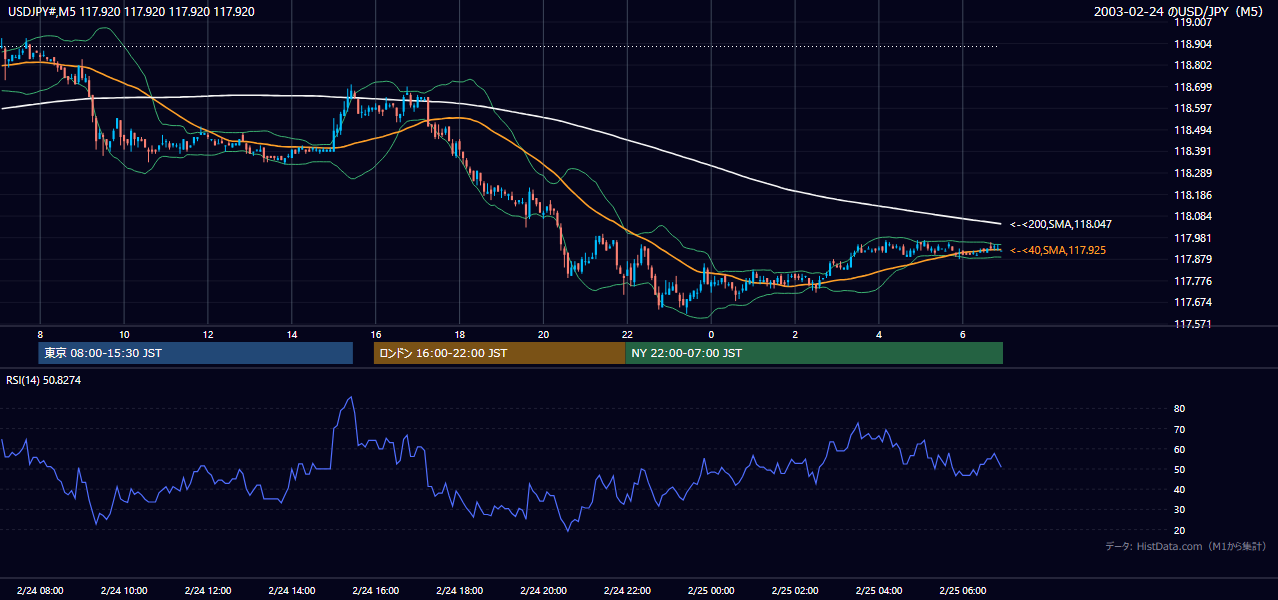The image size is (1278, 600).
Task: Click the 2/24 16:00 time axis label
Action: (376, 591)
